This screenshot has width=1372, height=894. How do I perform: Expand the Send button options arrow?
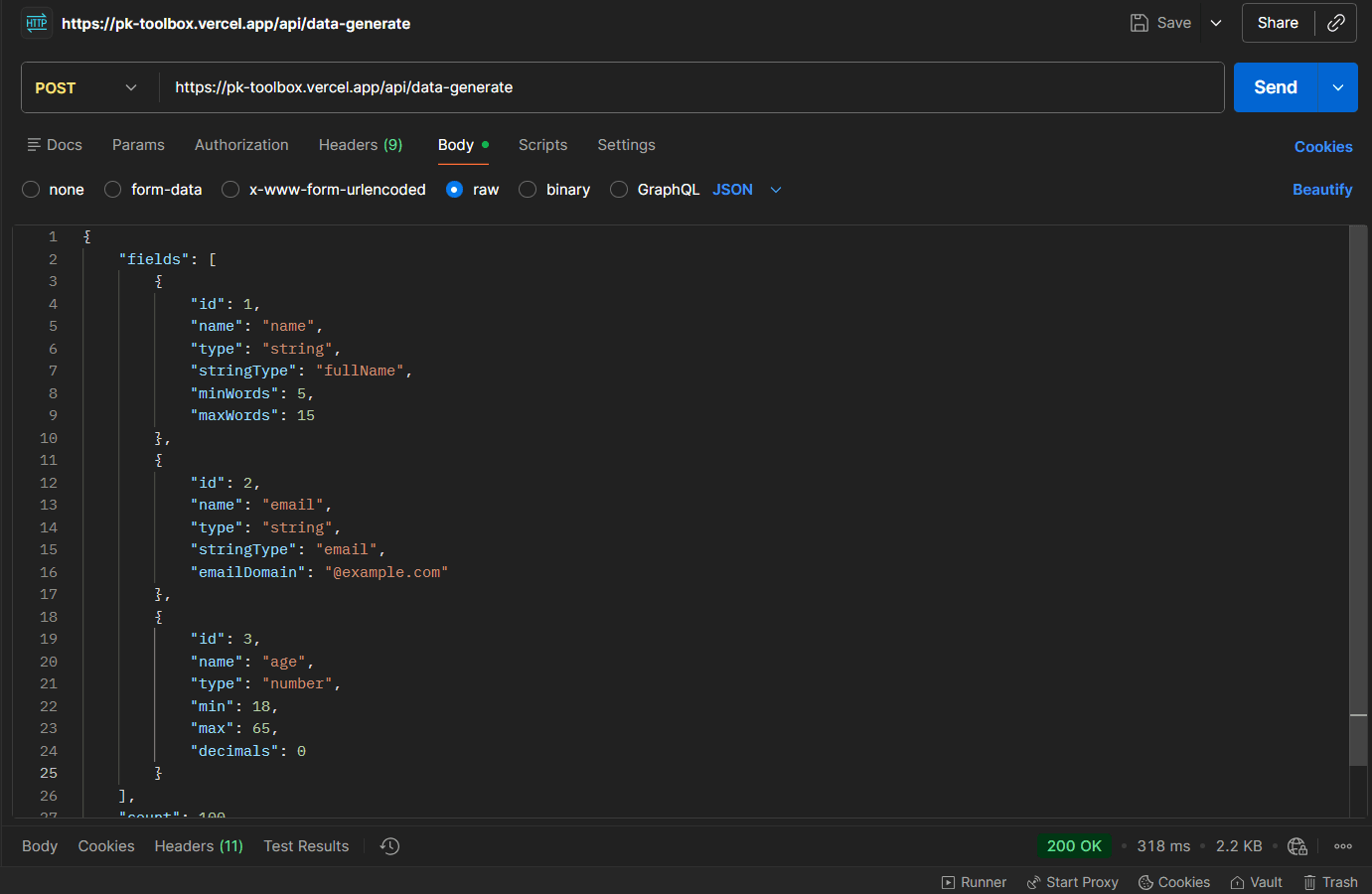click(x=1338, y=87)
